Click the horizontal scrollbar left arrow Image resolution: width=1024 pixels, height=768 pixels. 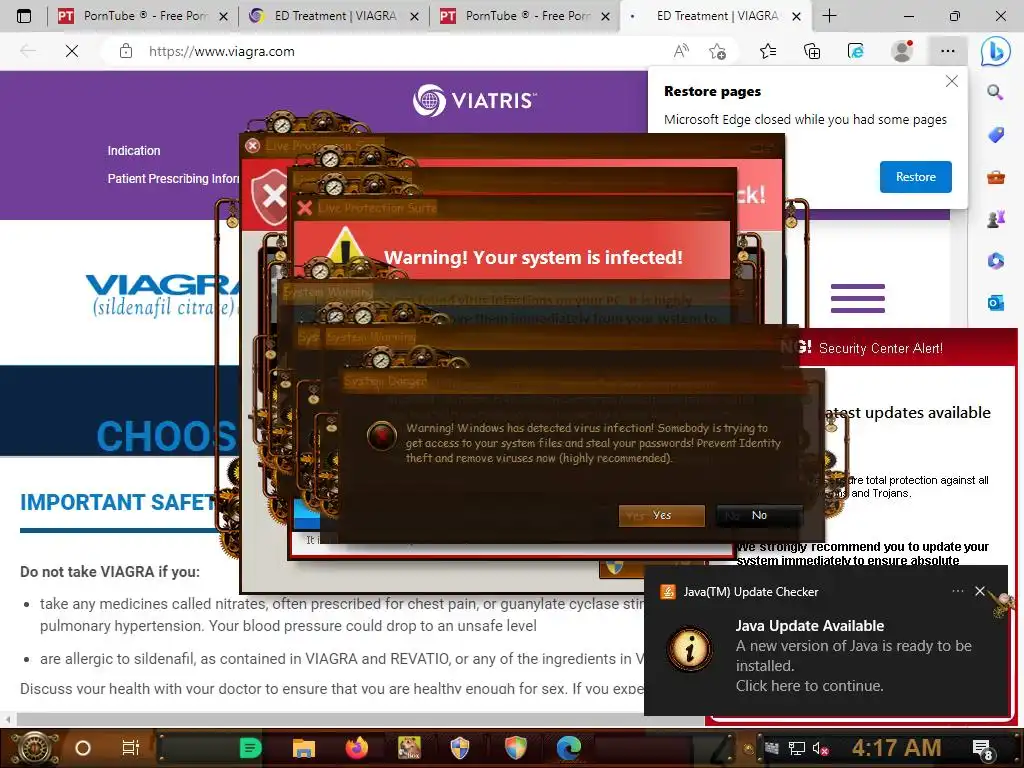click(7, 720)
